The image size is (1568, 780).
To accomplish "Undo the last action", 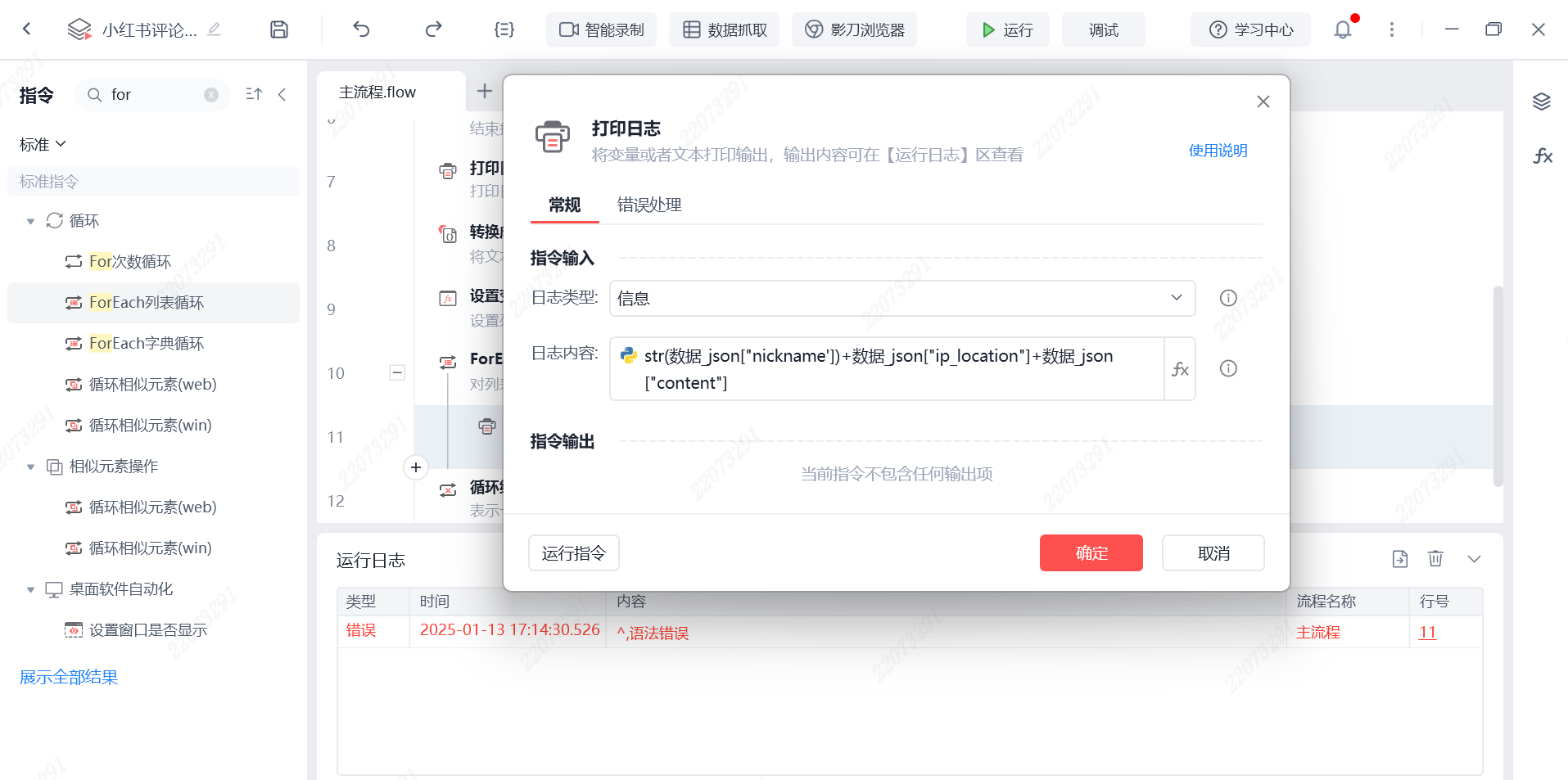I will tap(361, 29).
